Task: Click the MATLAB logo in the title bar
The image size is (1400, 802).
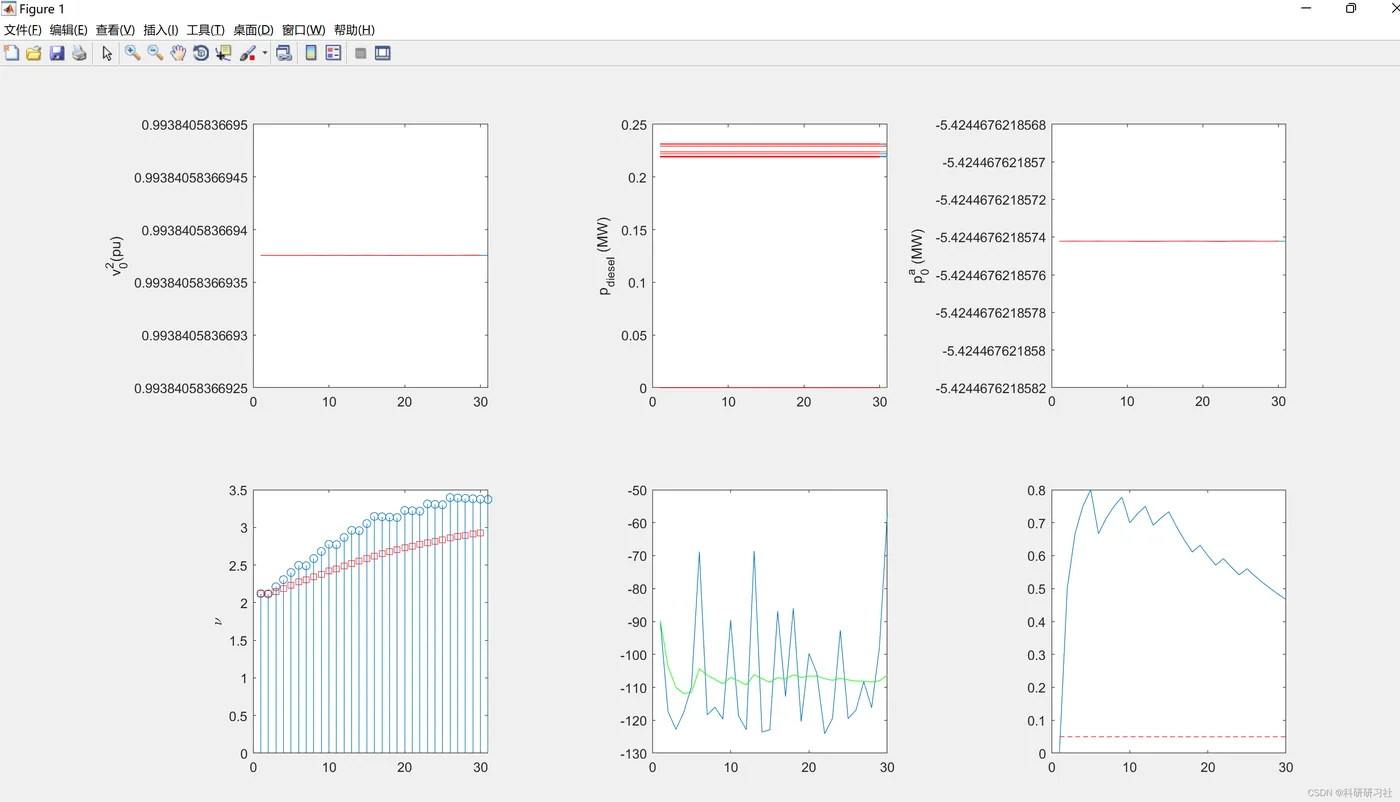Action: pyautogui.click(x=9, y=9)
